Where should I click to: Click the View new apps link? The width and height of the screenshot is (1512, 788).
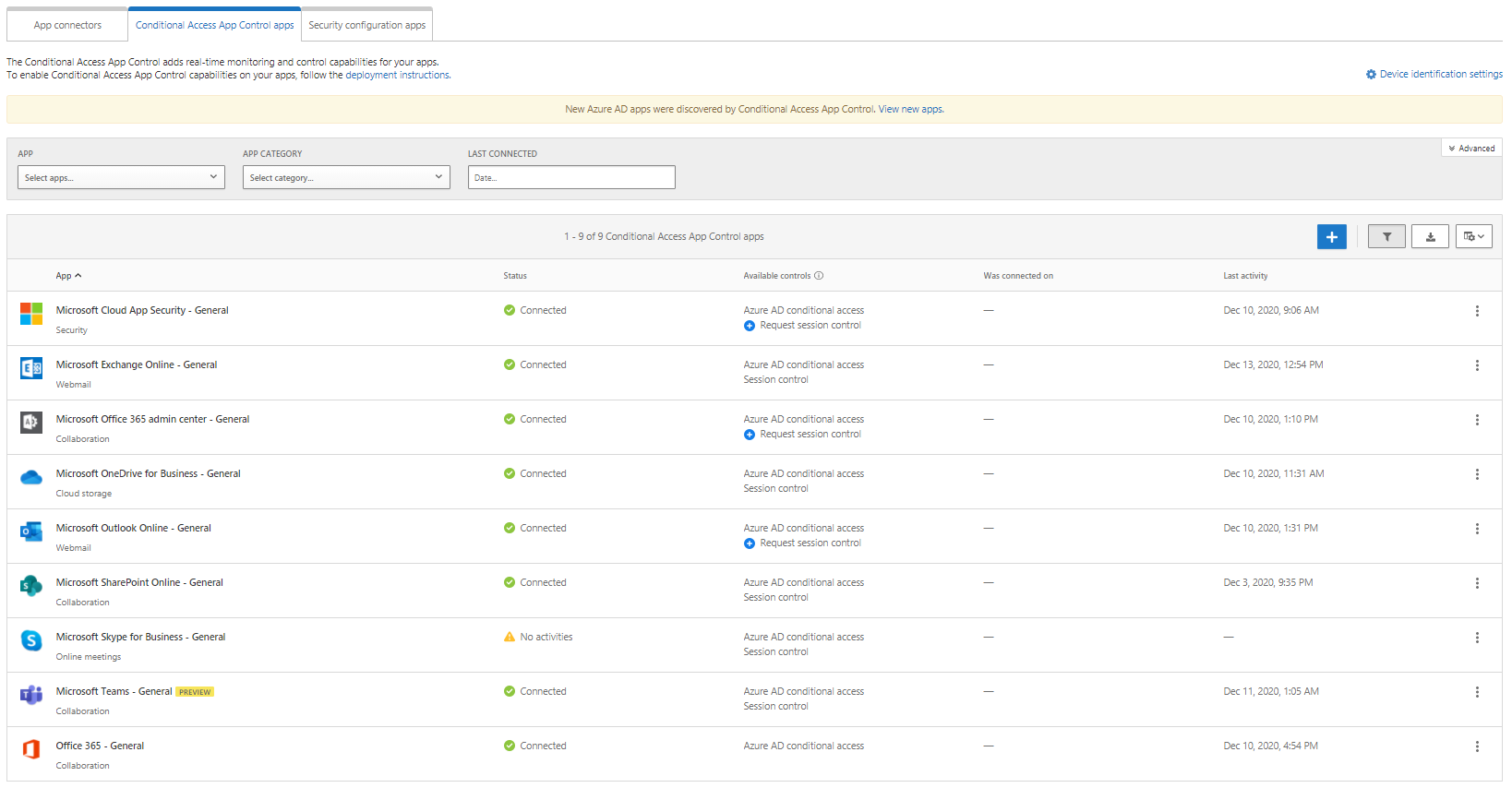tap(910, 109)
